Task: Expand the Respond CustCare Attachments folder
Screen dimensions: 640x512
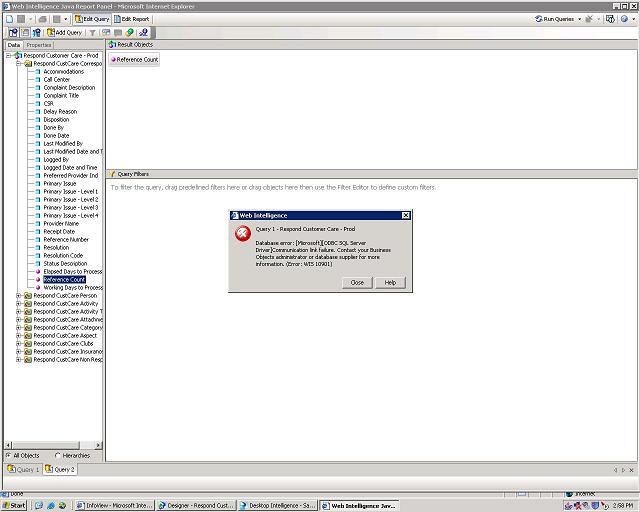Action: tap(18, 320)
